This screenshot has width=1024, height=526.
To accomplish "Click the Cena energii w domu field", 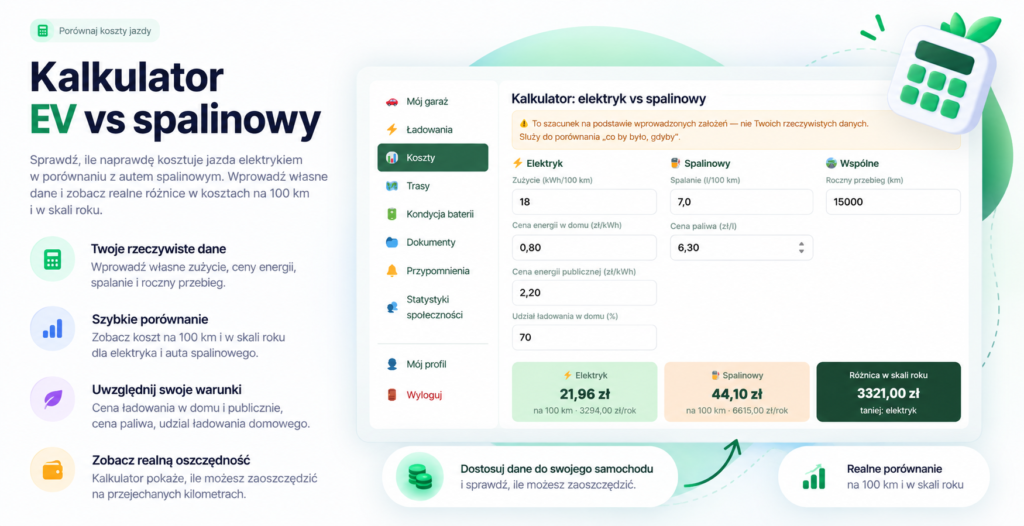I will pos(584,248).
